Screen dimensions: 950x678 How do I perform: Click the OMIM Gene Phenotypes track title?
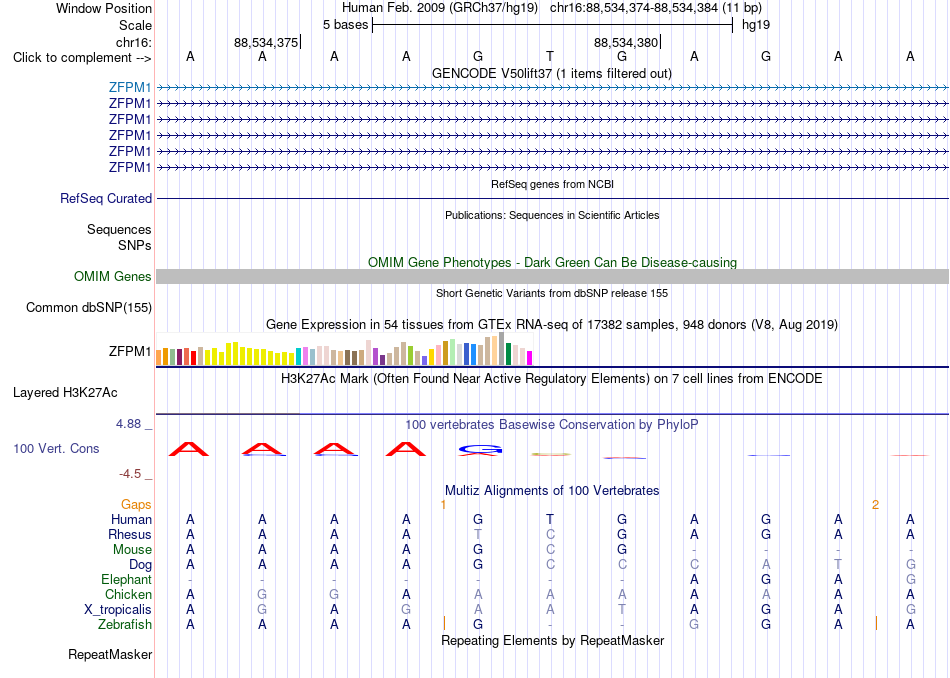point(553,262)
